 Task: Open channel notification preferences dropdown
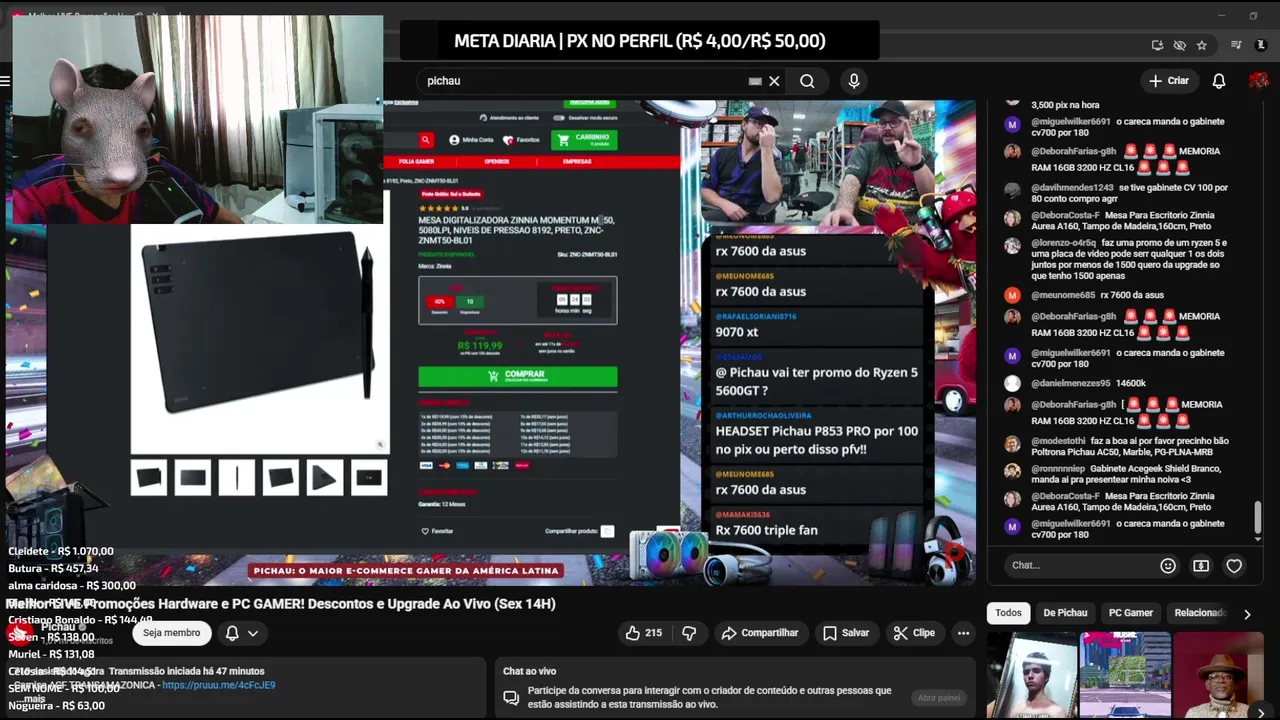[x=241, y=633]
